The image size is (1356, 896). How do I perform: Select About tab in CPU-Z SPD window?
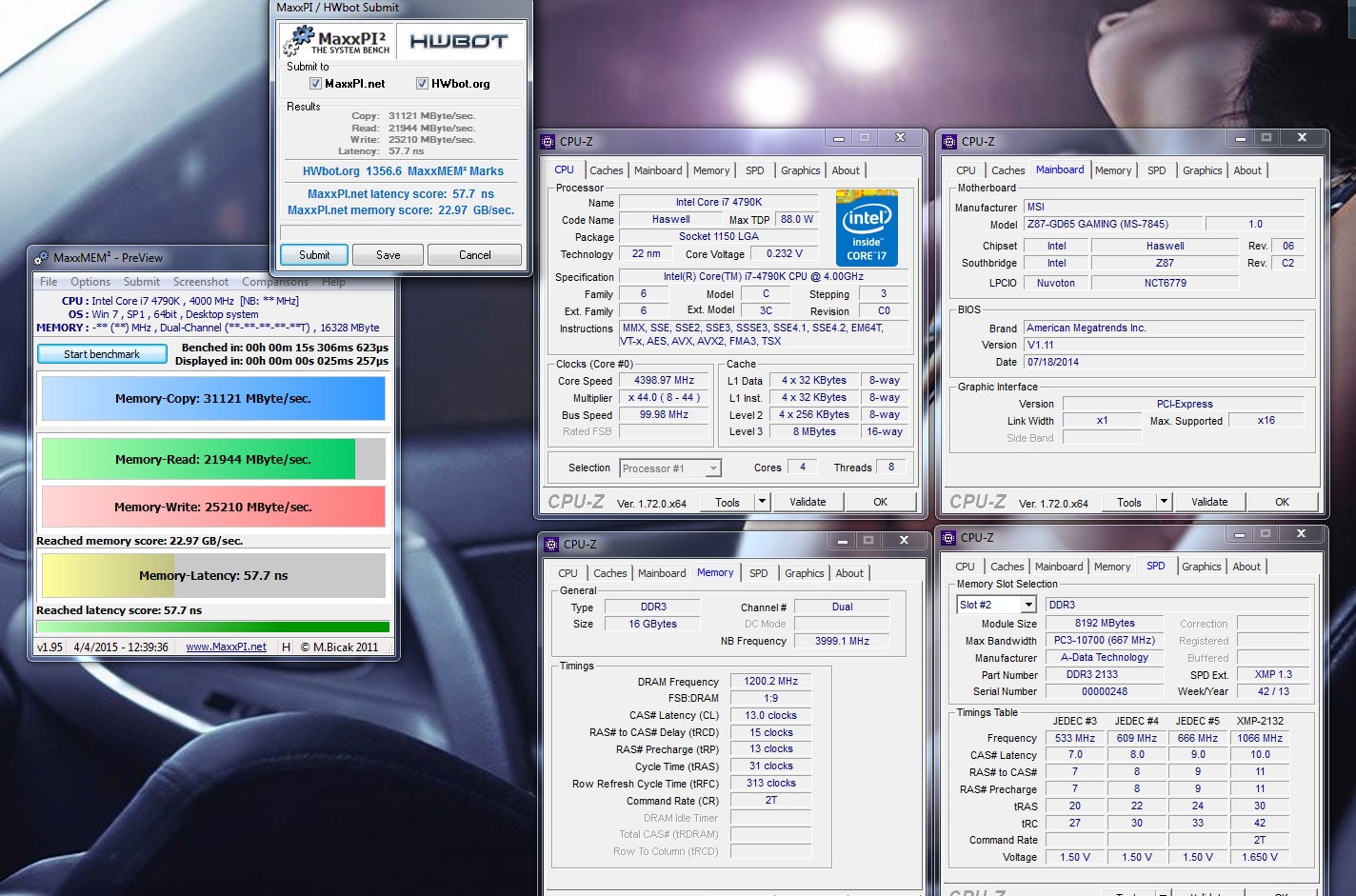[x=1246, y=567]
